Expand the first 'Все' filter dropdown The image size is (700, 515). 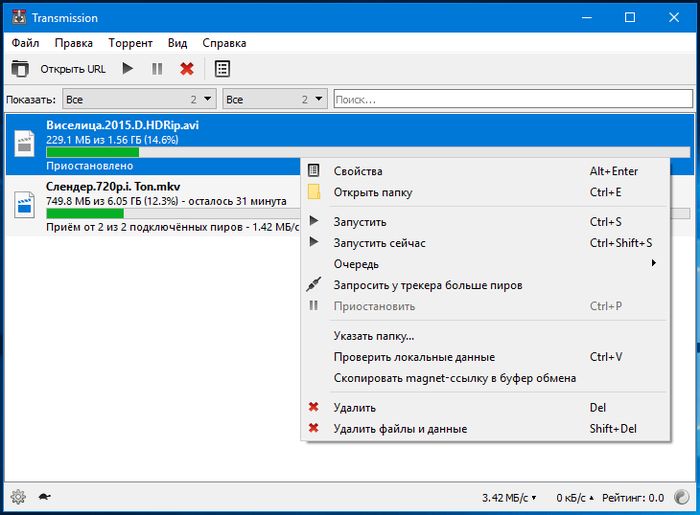(x=139, y=99)
